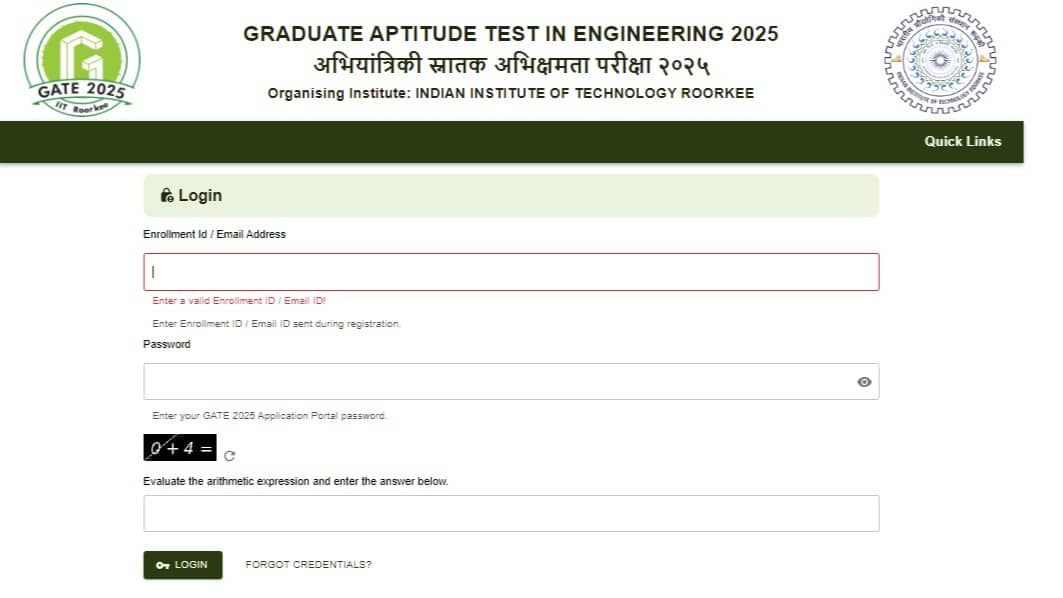
Task: Open the Quick Links menu
Action: click(962, 142)
